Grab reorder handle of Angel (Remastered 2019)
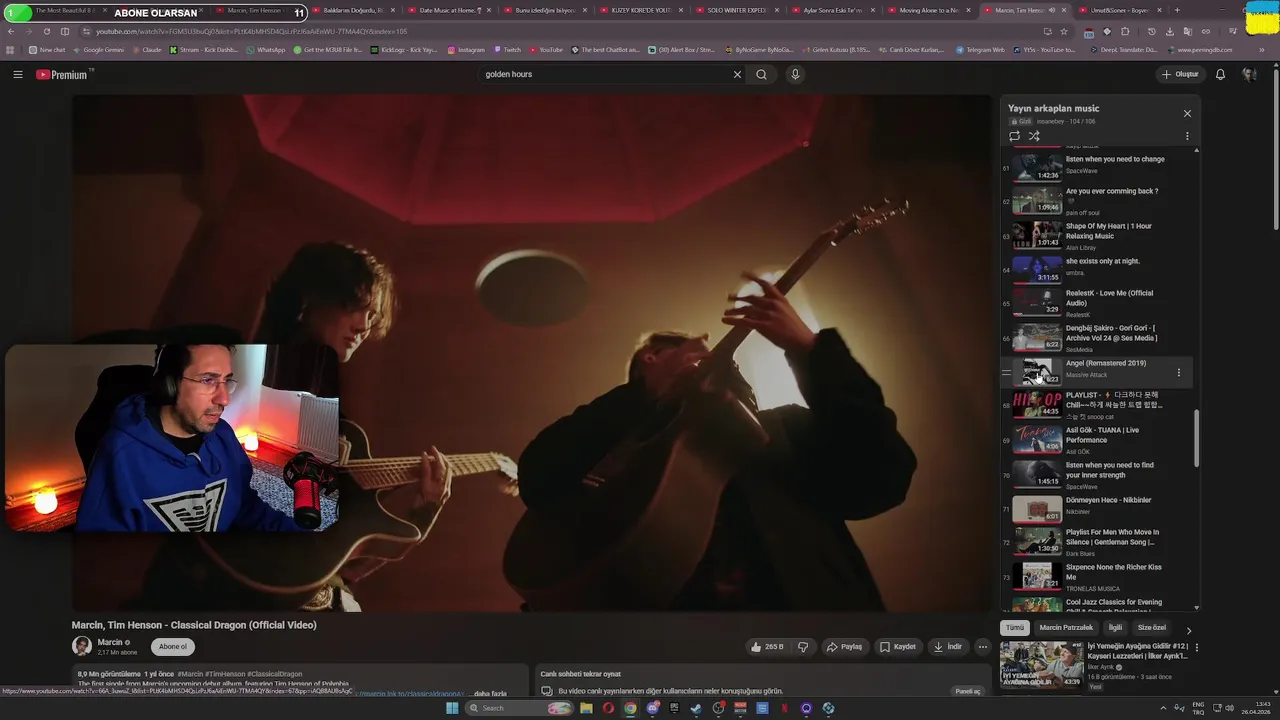Image resolution: width=1280 pixels, height=720 pixels. 1006,373
